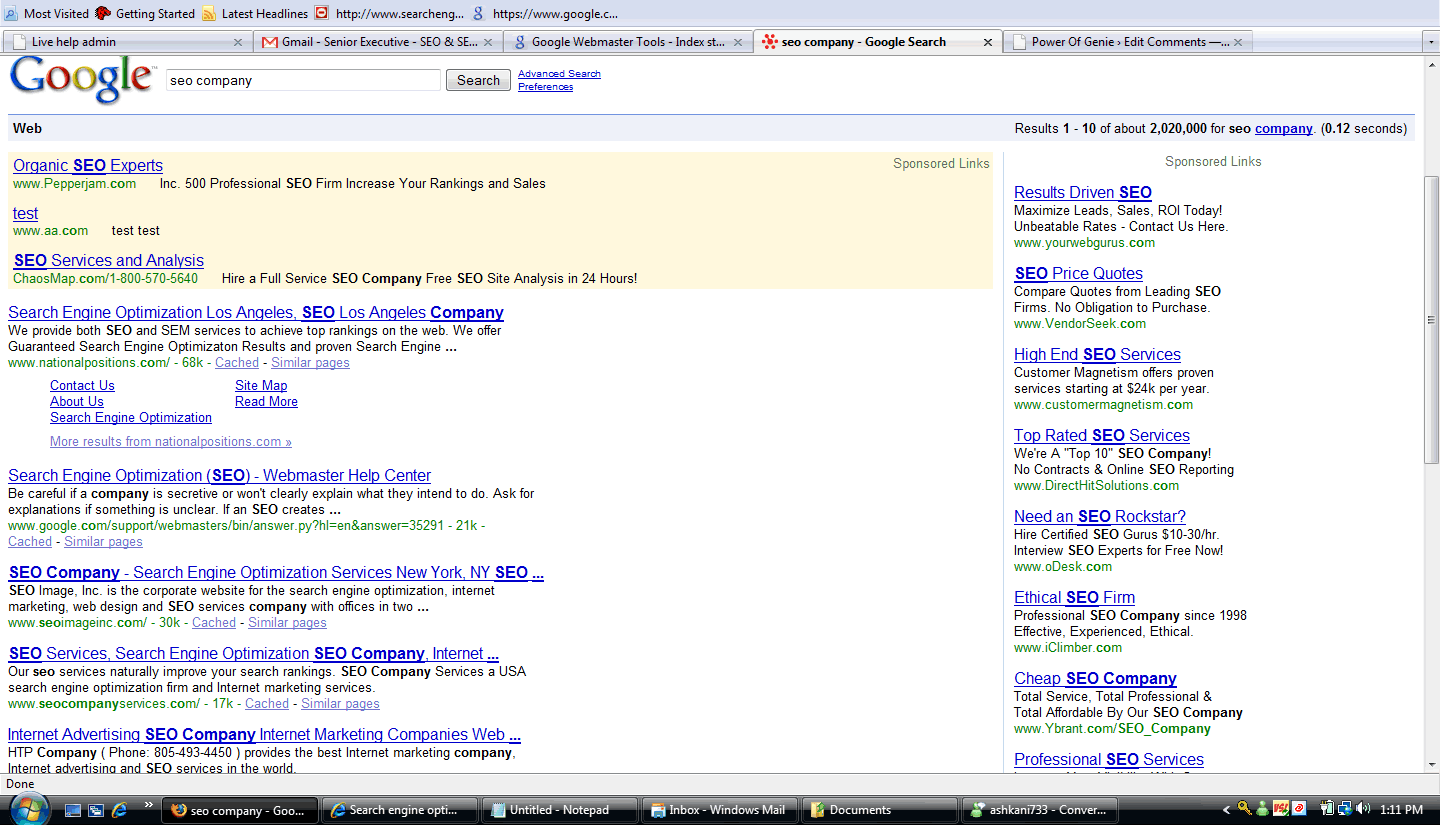Close the seo company Google Search tab
The image size is (1440, 825).
(988, 42)
